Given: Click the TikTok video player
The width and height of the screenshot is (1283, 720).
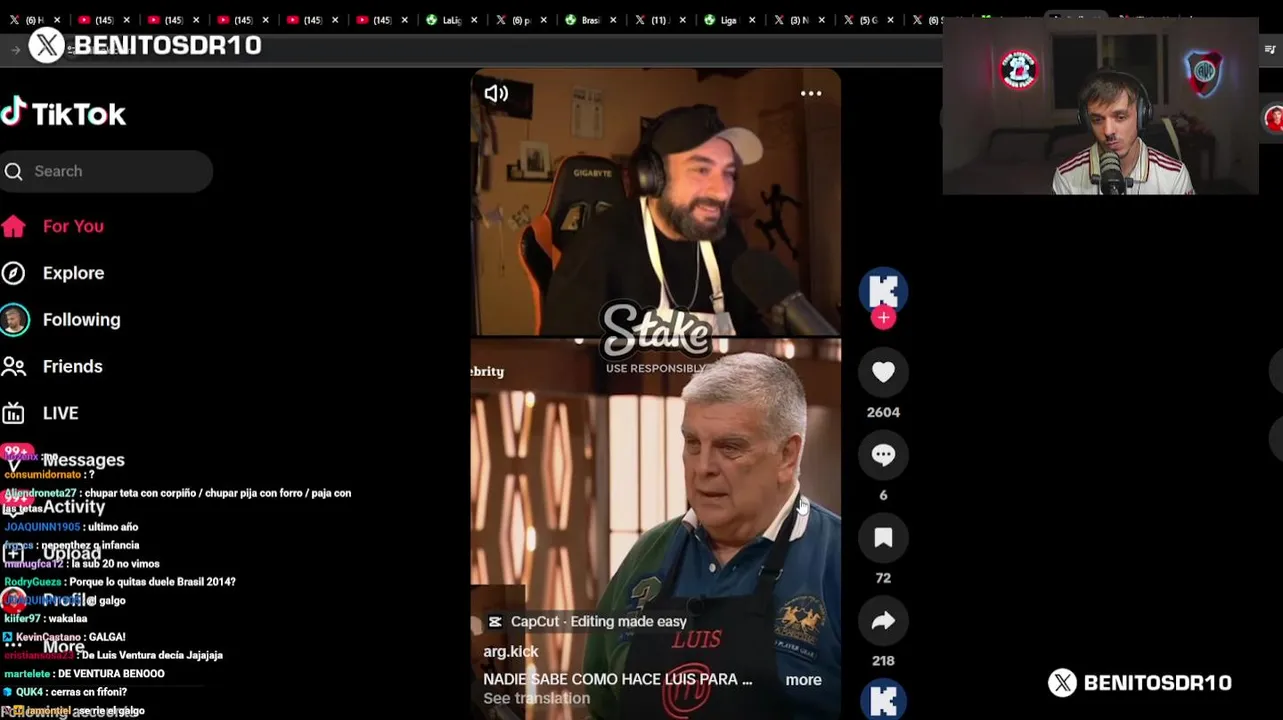Looking at the screenshot, I should (x=656, y=394).
